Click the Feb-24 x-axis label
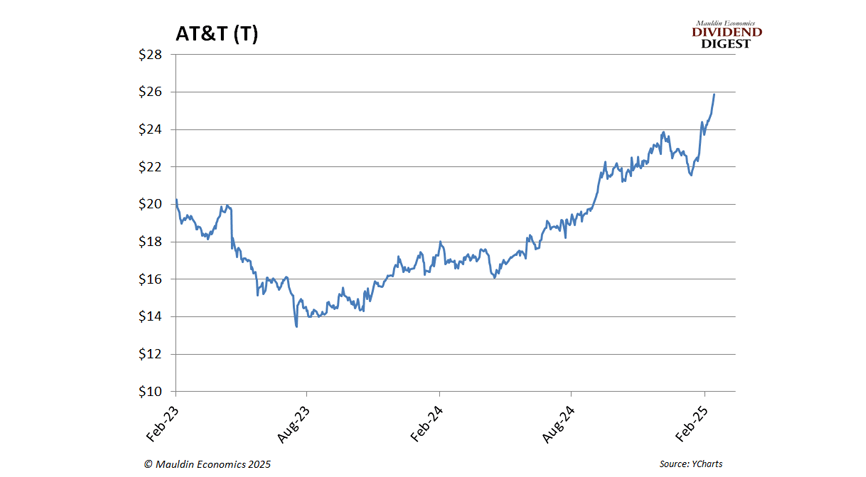The image size is (866, 477). pos(427,424)
